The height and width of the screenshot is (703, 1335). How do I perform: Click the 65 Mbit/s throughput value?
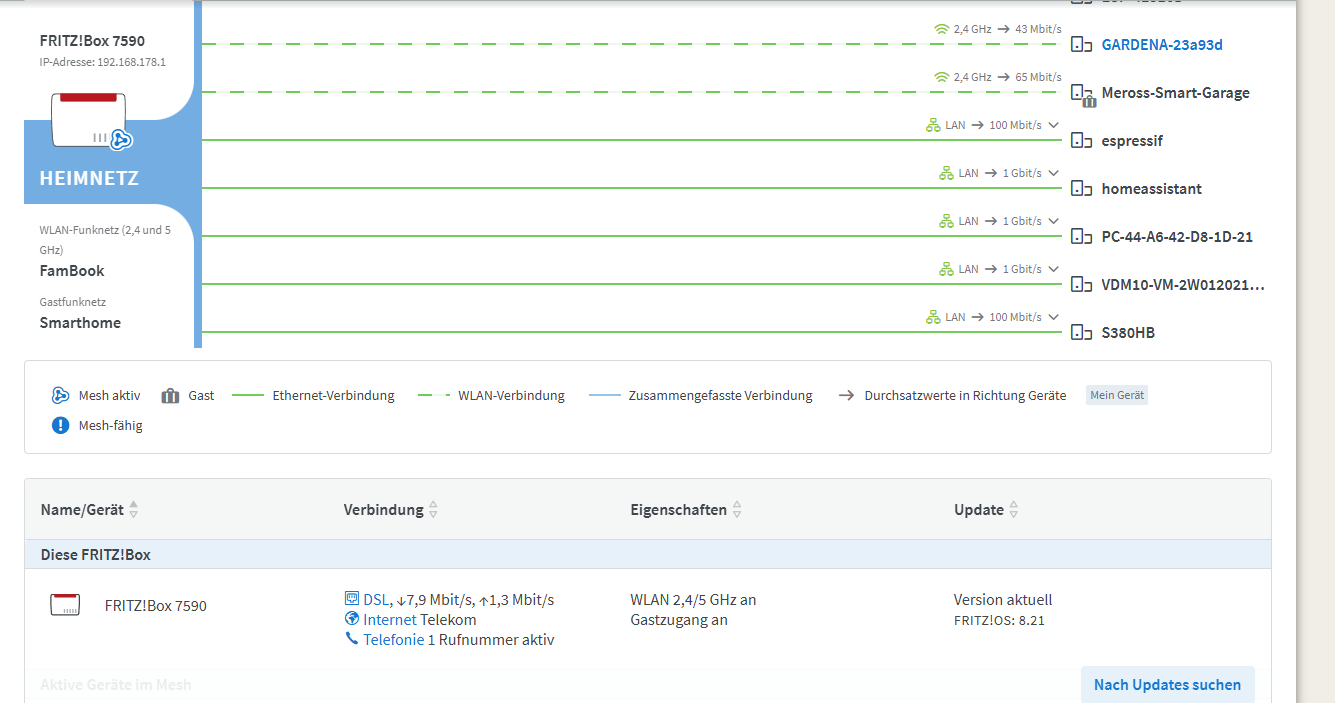(1038, 77)
